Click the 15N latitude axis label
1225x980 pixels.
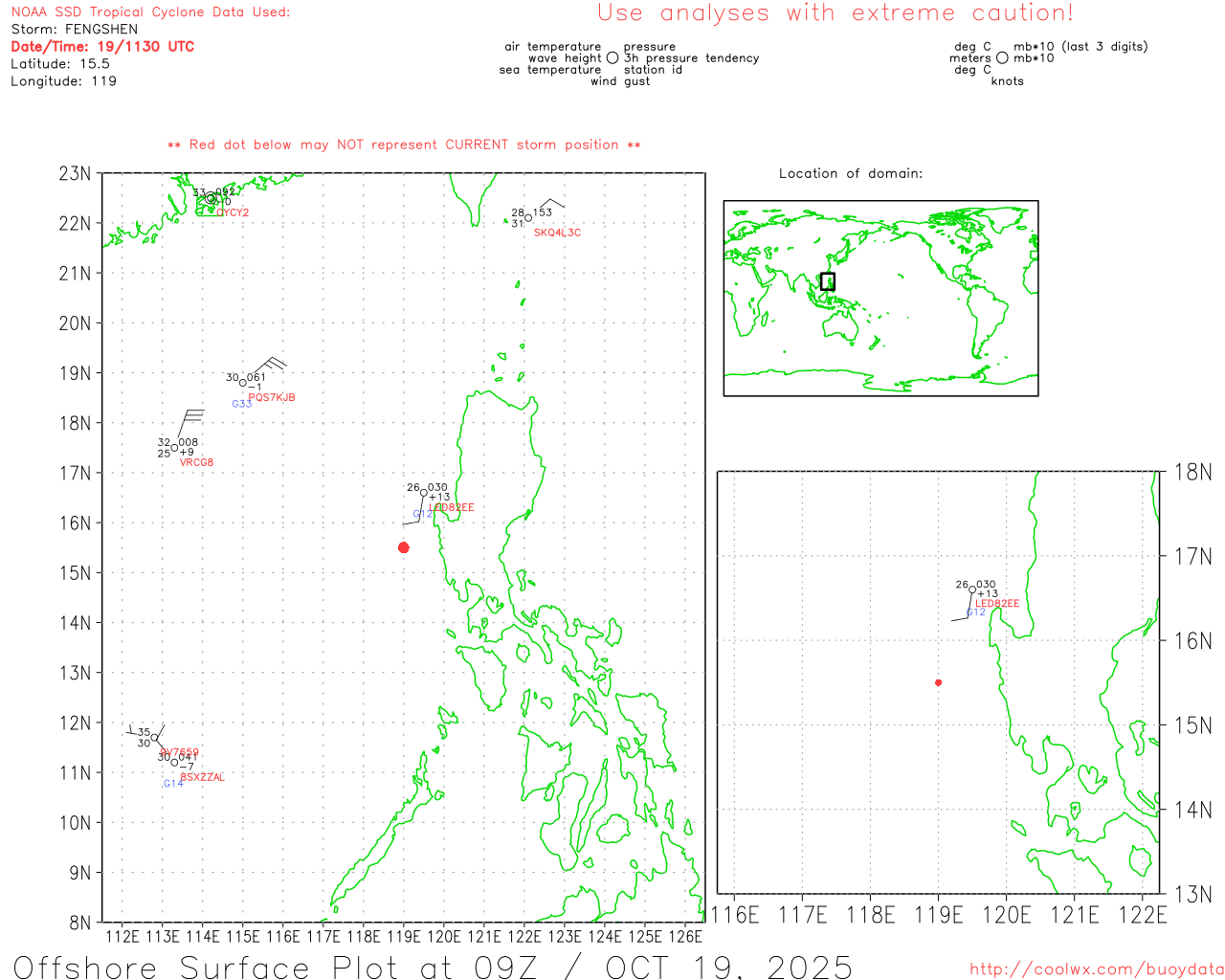click(75, 572)
